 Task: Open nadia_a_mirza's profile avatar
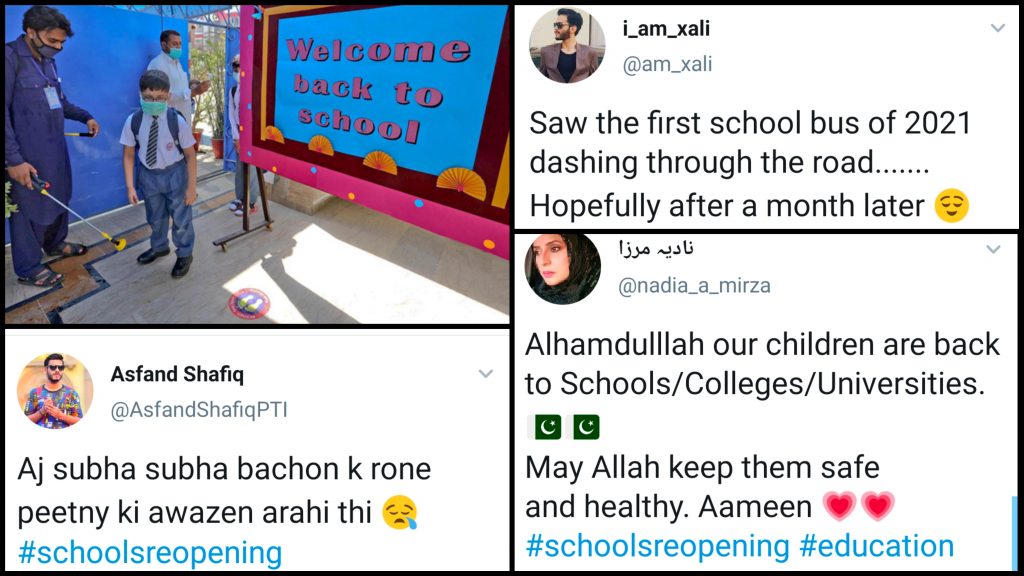tap(563, 268)
